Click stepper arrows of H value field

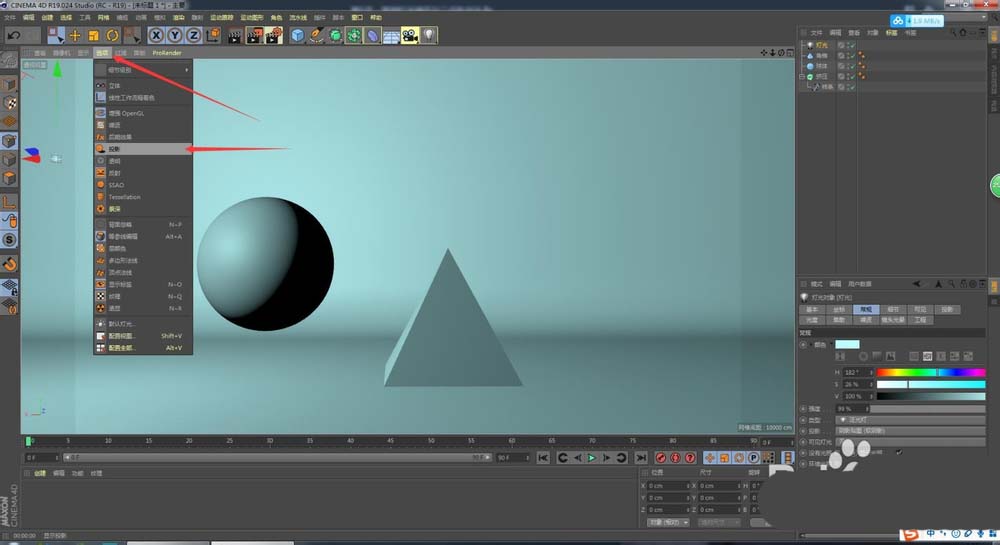point(871,372)
